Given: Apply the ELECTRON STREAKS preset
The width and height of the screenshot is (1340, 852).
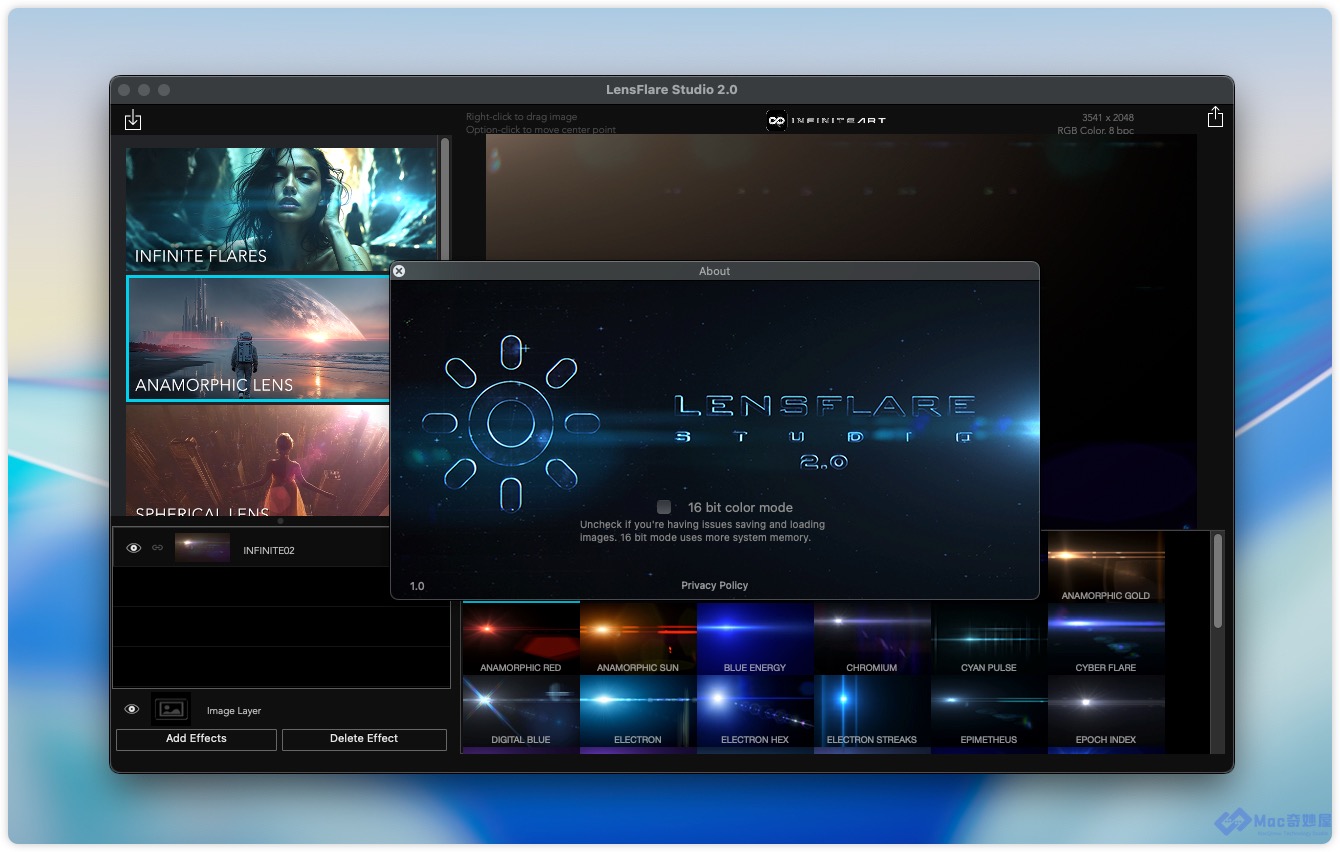Looking at the screenshot, I should pyautogui.click(x=872, y=710).
